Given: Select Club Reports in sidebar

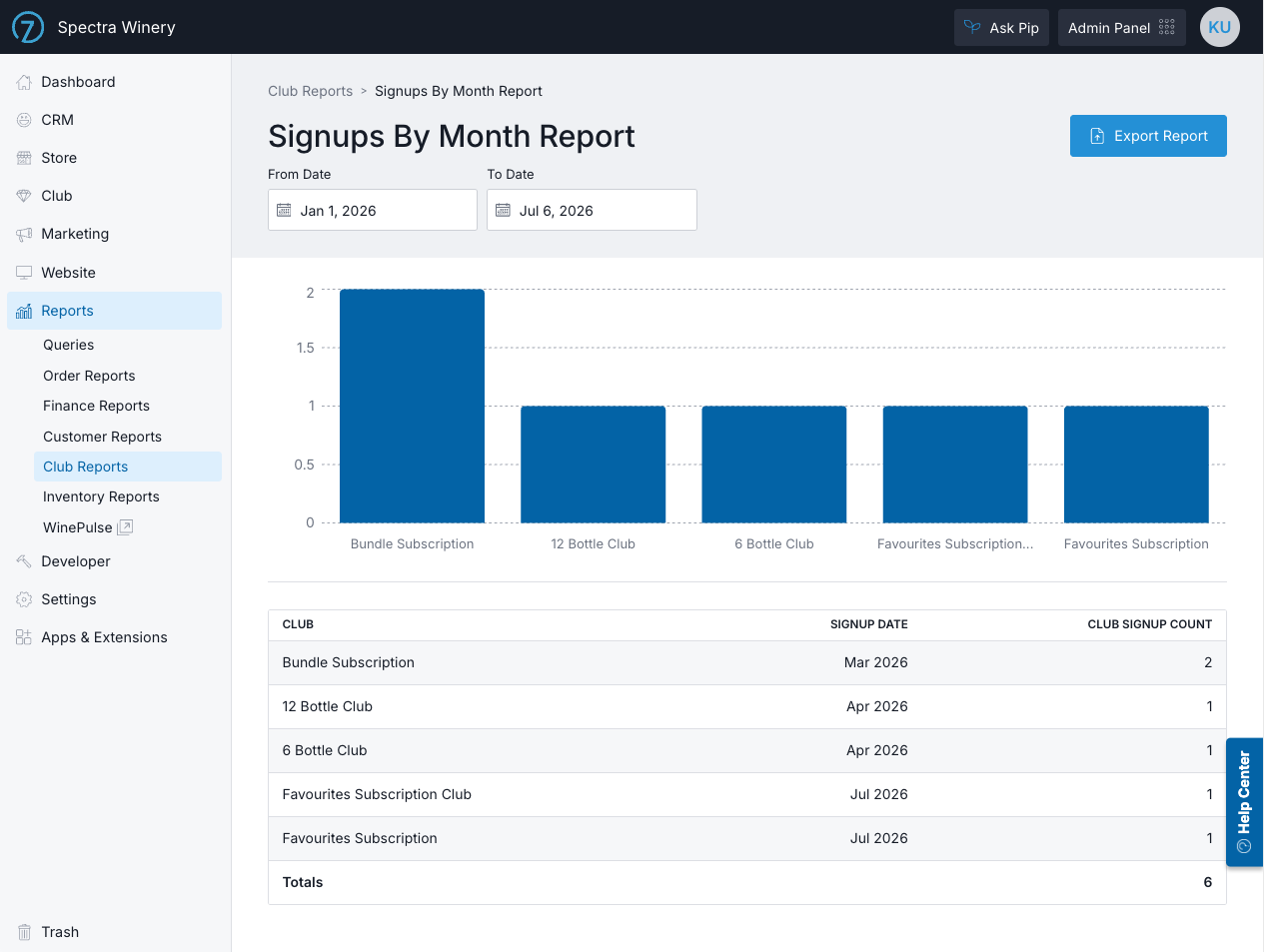Looking at the screenshot, I should point(127,467).
